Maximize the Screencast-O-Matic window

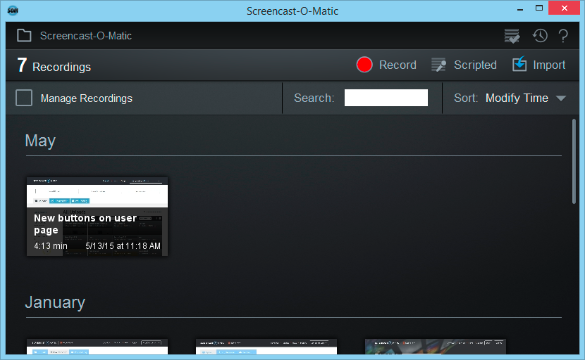[x=539, y=8]
